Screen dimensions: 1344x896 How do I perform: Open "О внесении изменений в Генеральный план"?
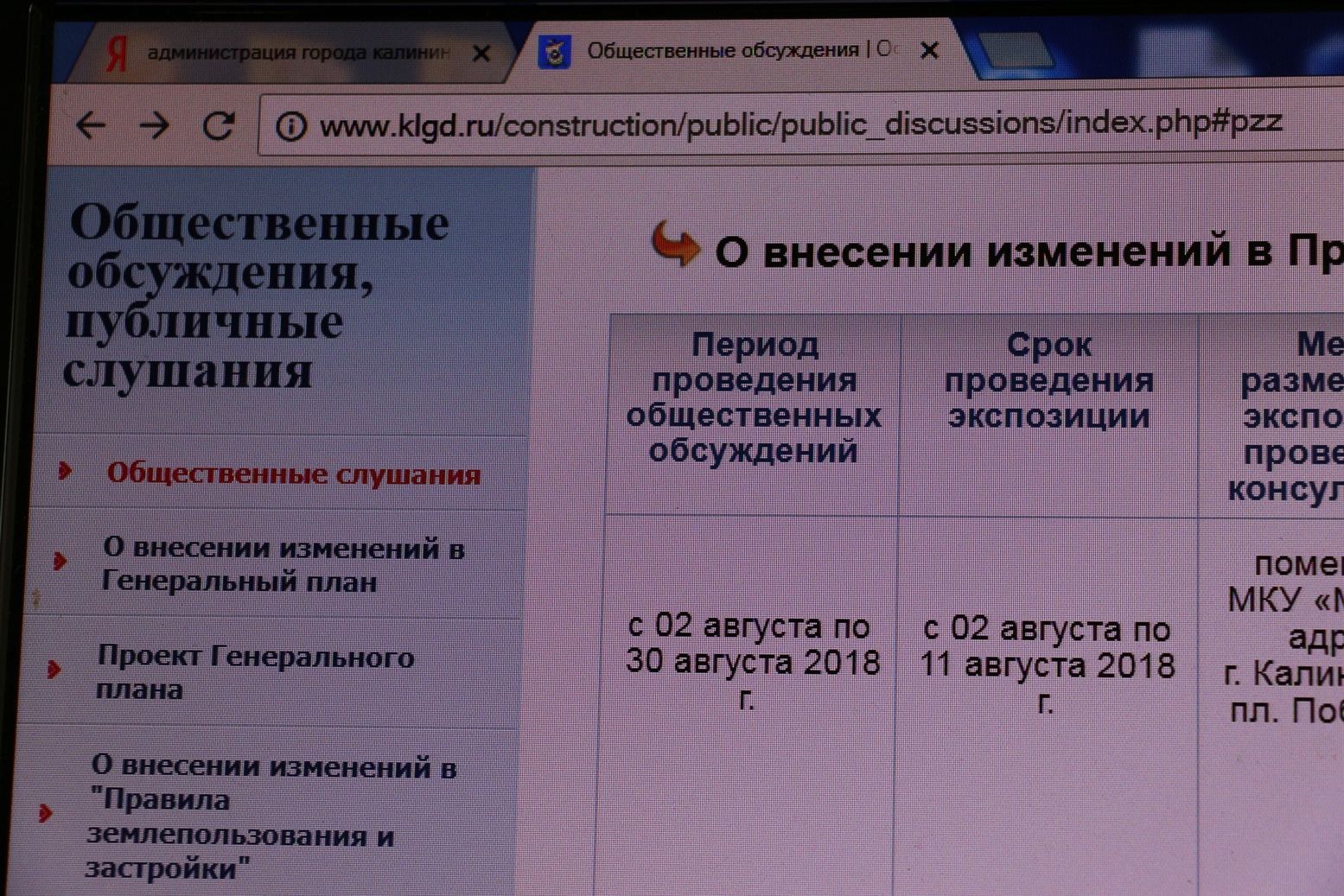pyautogui.click(x=283, y=564)
